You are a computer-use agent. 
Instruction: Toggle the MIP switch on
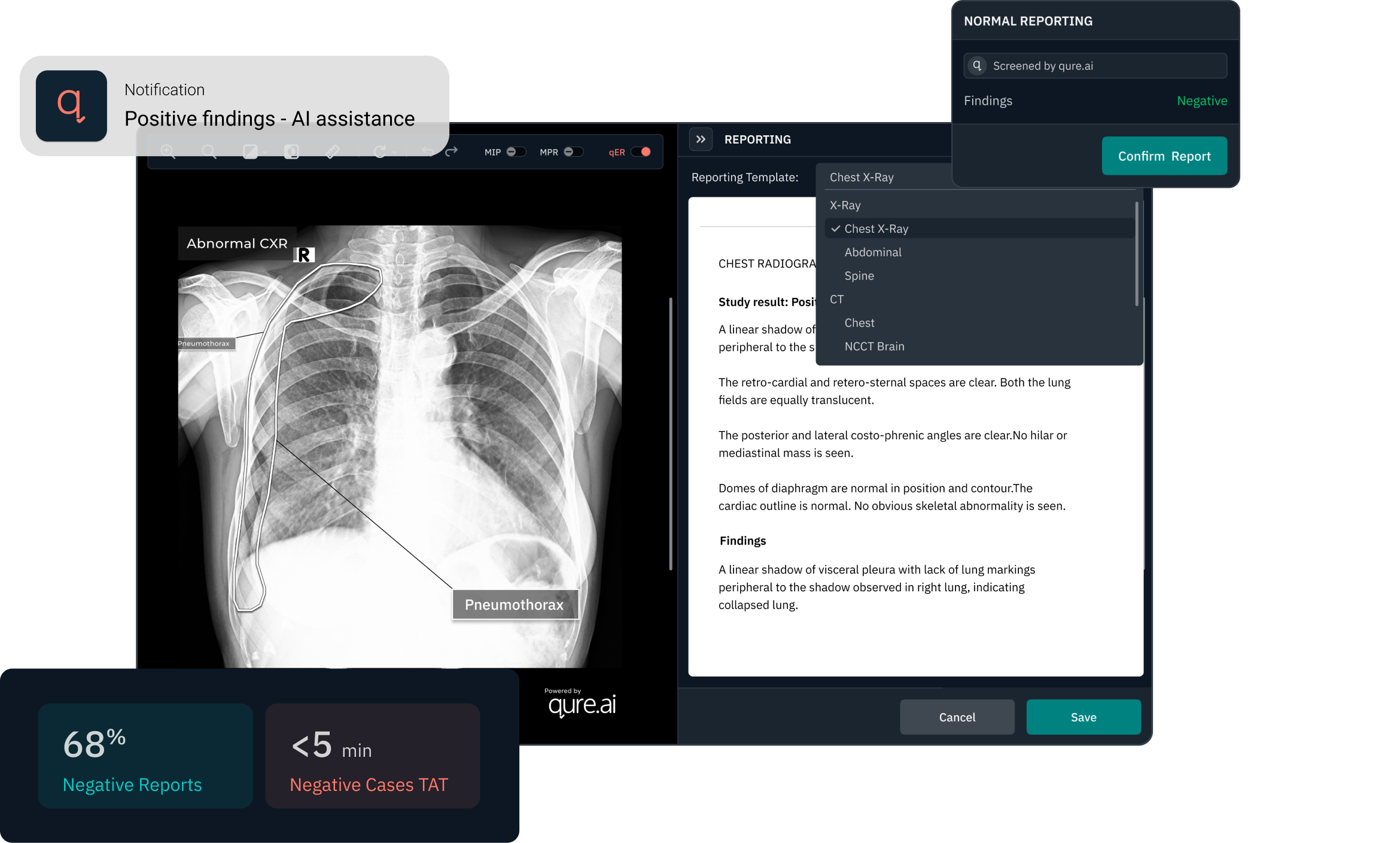click(515, 152)
